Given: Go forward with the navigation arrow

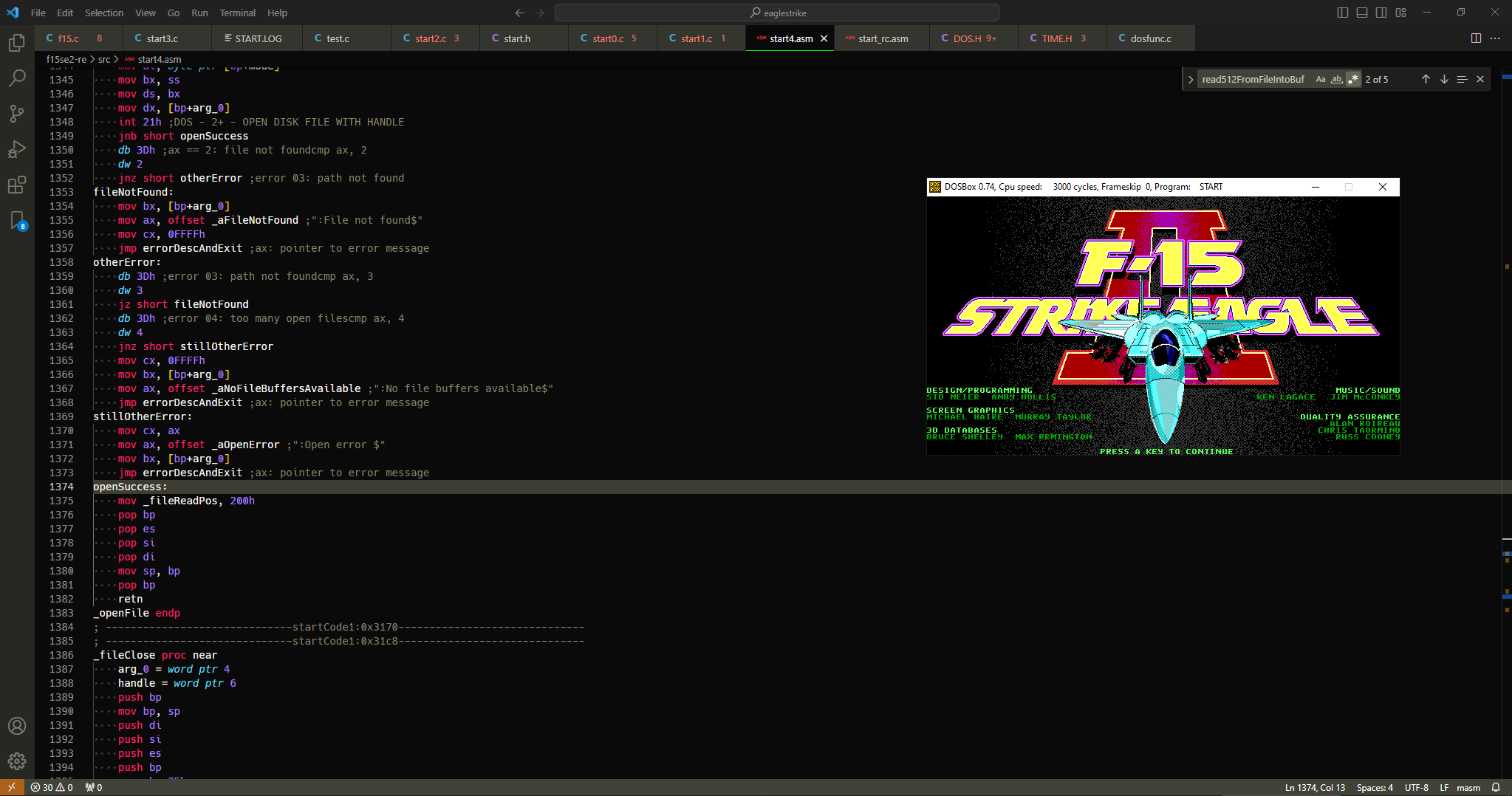Looking at the screenshot, I should click(x=539, y=13).
